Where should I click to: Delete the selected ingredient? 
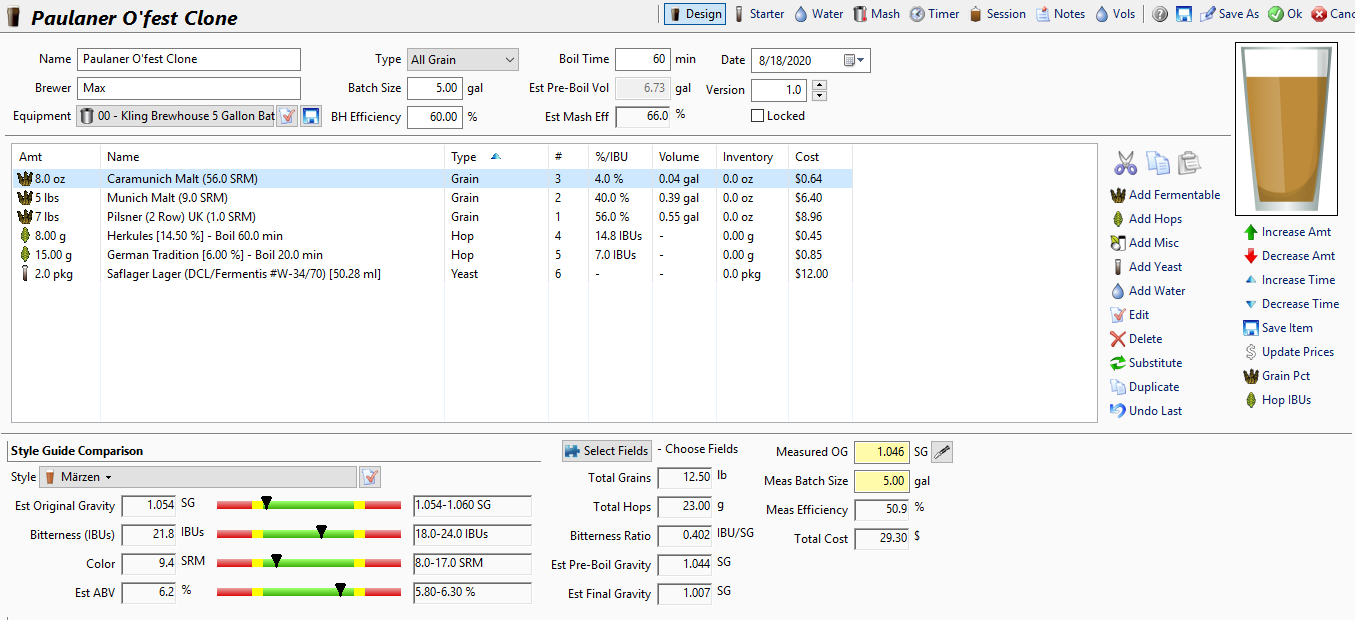point(1136,339)
